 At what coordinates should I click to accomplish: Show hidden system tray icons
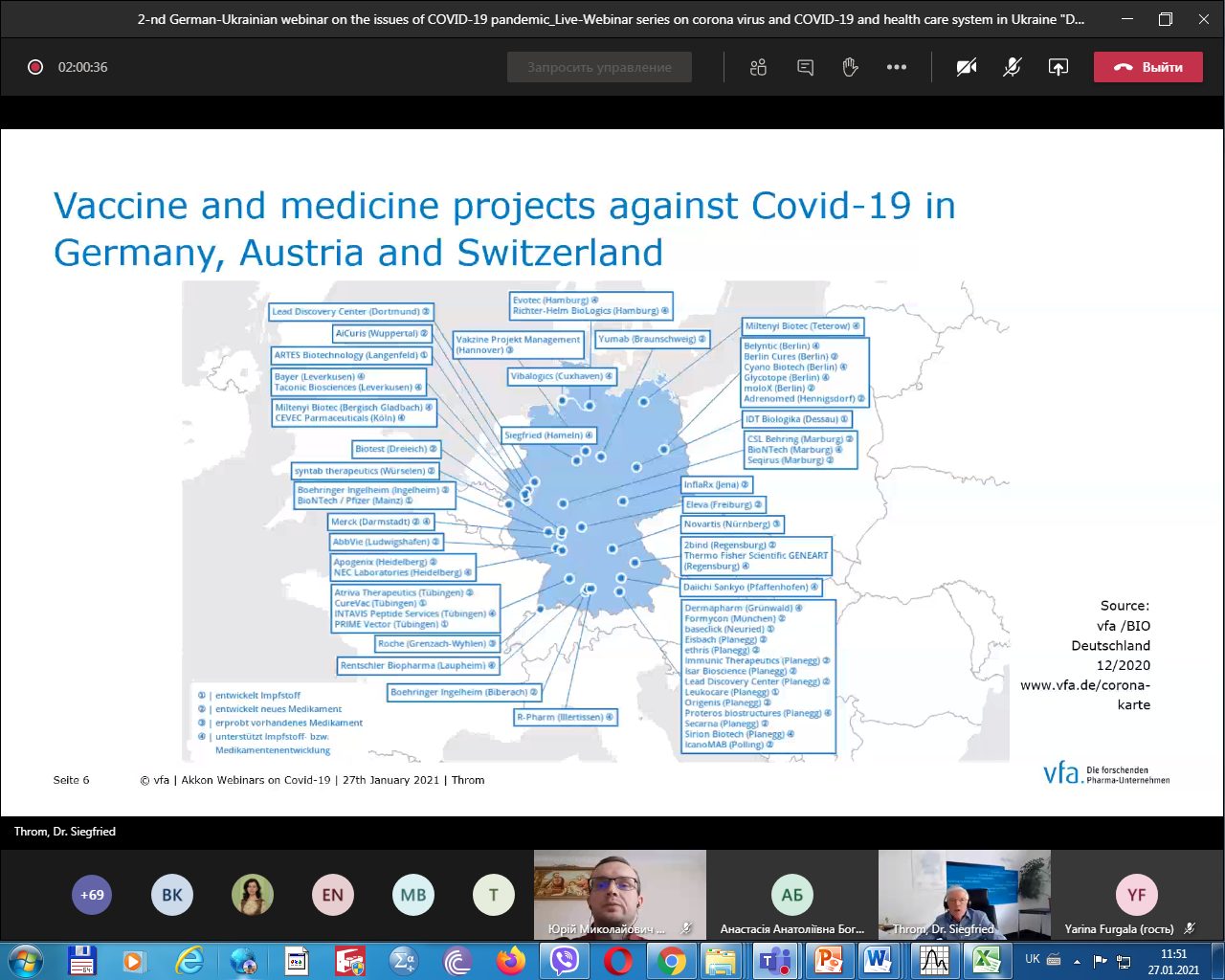pyautogui.click(x=1077, y=960)
